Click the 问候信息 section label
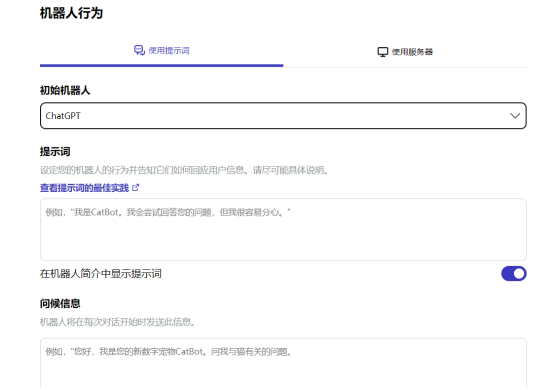This screenshot has width=554, height=390. pyautogui.click(x=60, y=303)
